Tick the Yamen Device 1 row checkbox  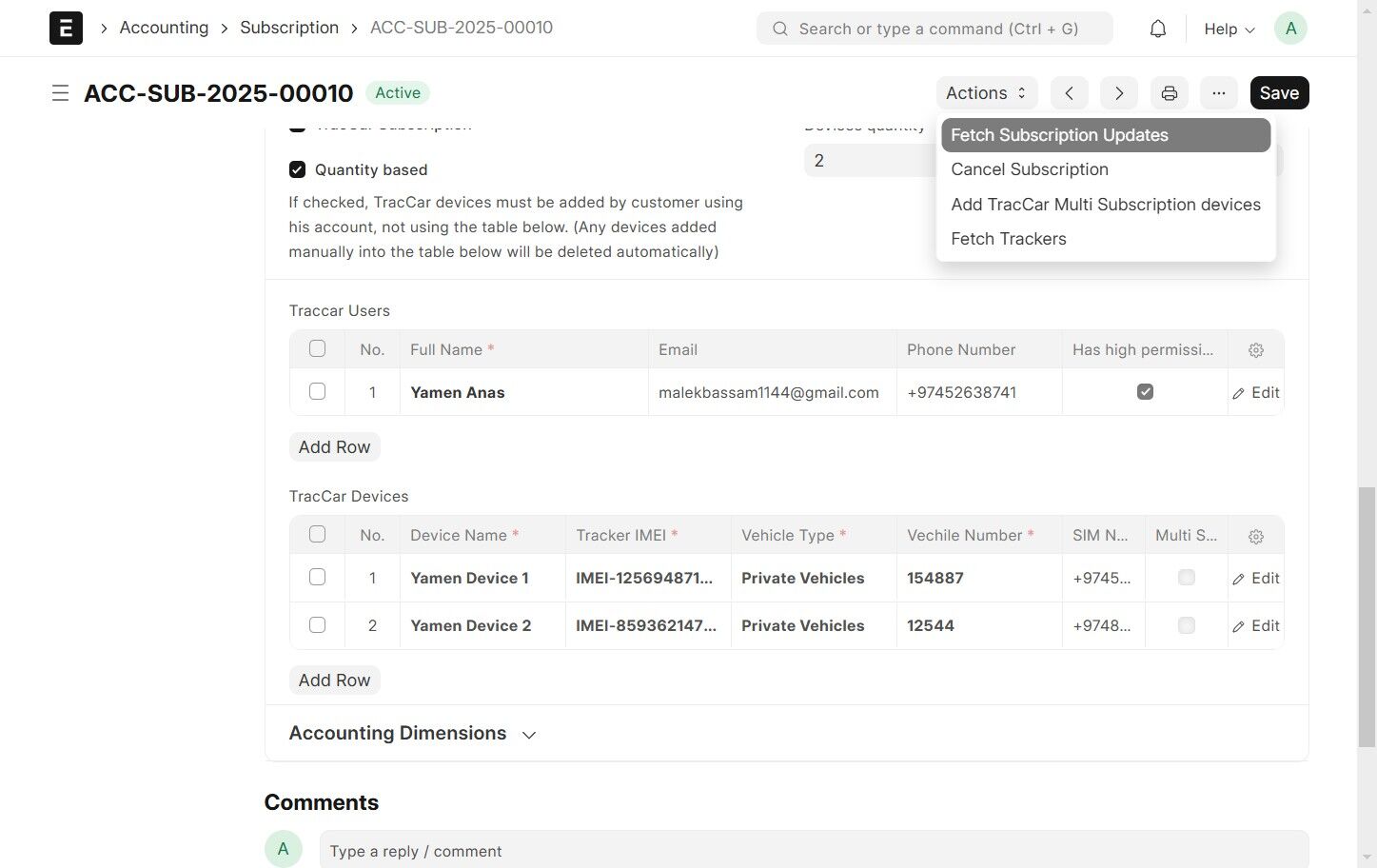tap(318, 578)
